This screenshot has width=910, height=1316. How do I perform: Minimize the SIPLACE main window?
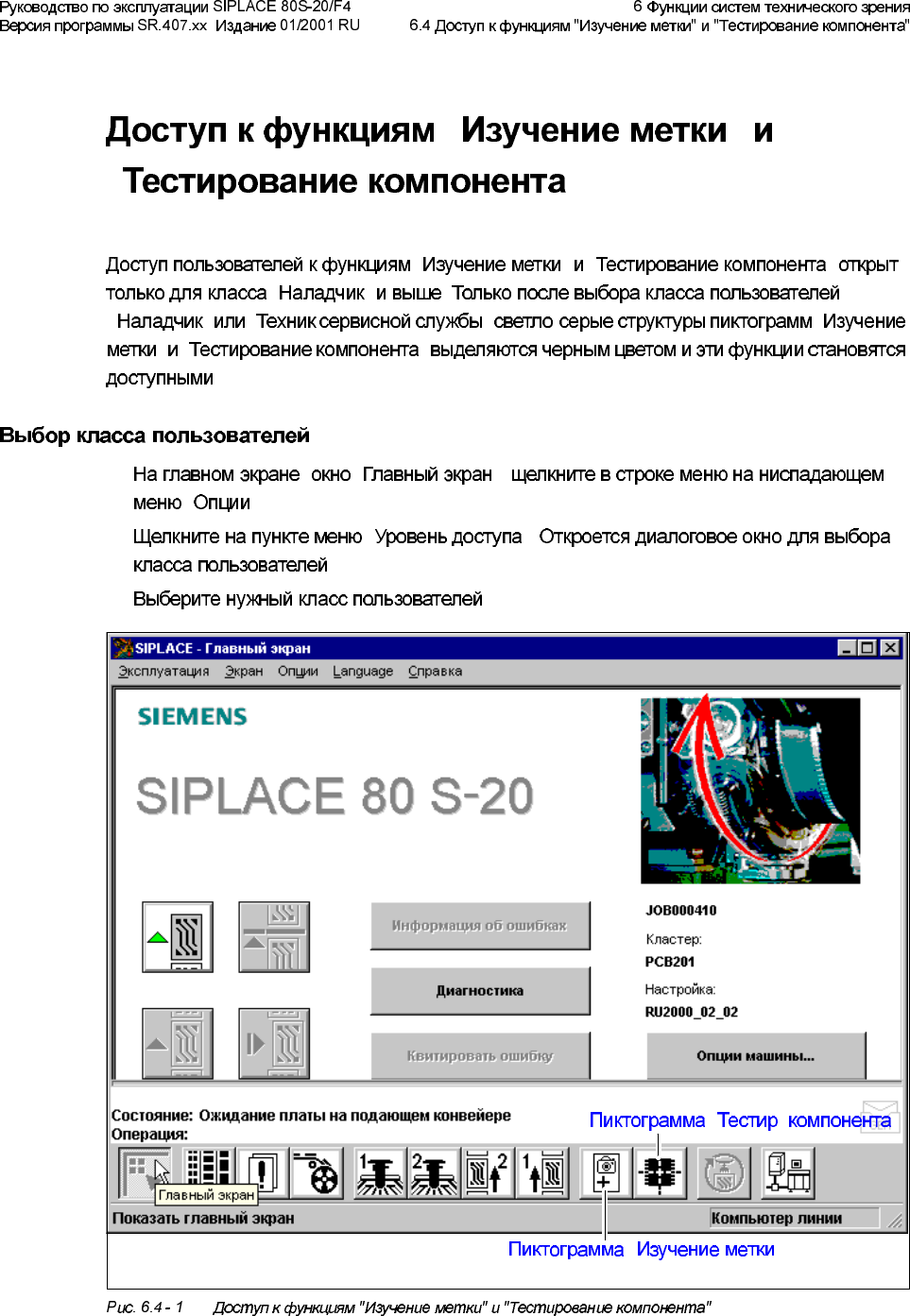847,648
